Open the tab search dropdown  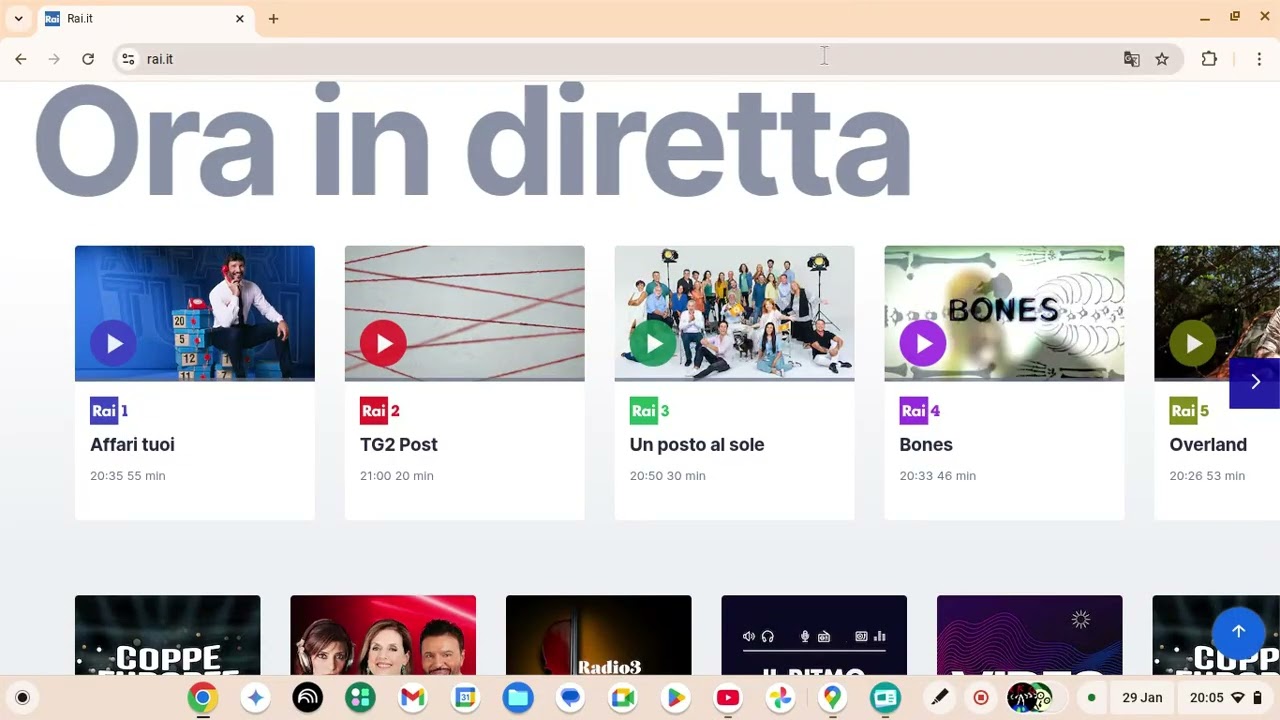click(18, 19)
